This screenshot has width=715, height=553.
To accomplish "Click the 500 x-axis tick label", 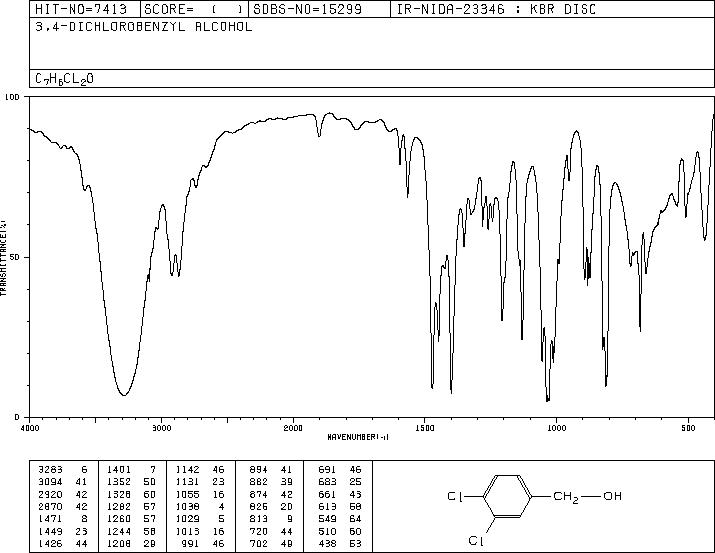I will (689, 428).
